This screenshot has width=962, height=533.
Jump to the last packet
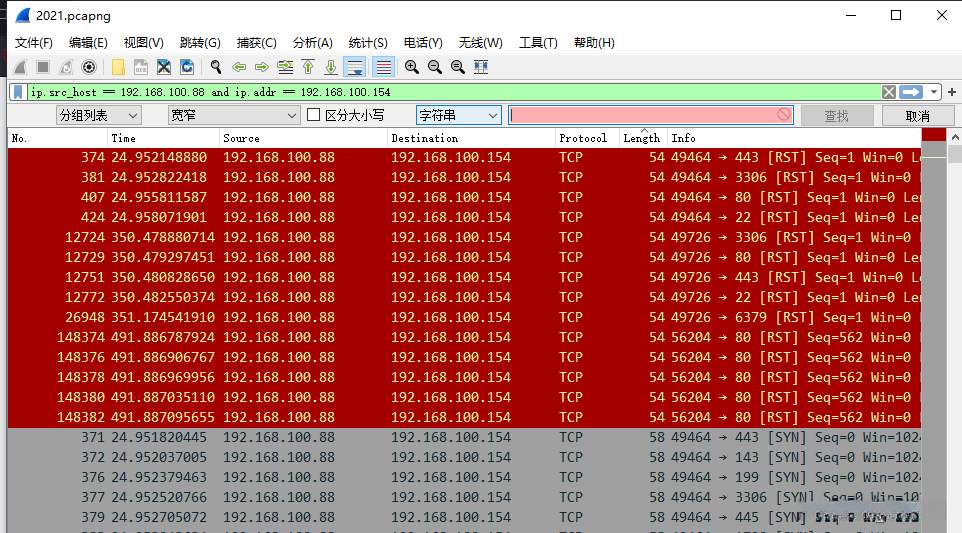331,67
